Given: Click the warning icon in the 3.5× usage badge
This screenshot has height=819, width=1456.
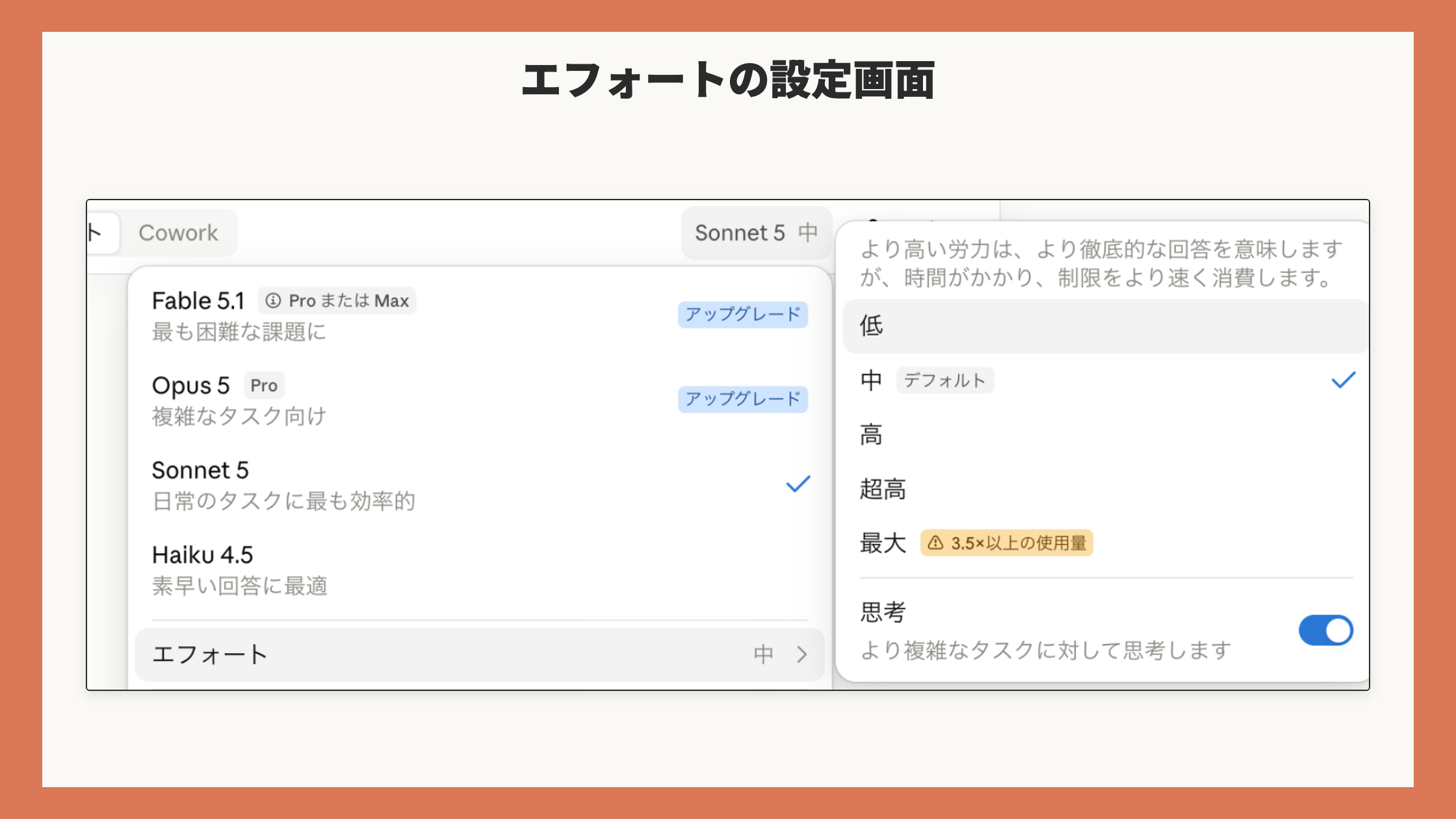Looking at the screenshot, I should click(x=935, y=543).
